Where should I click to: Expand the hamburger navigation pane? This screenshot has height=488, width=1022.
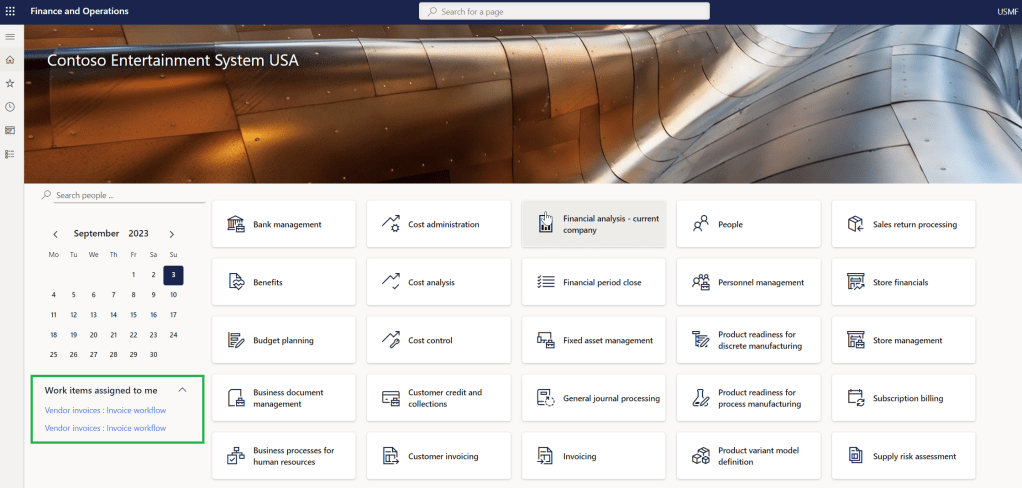[x=10, y=36]
